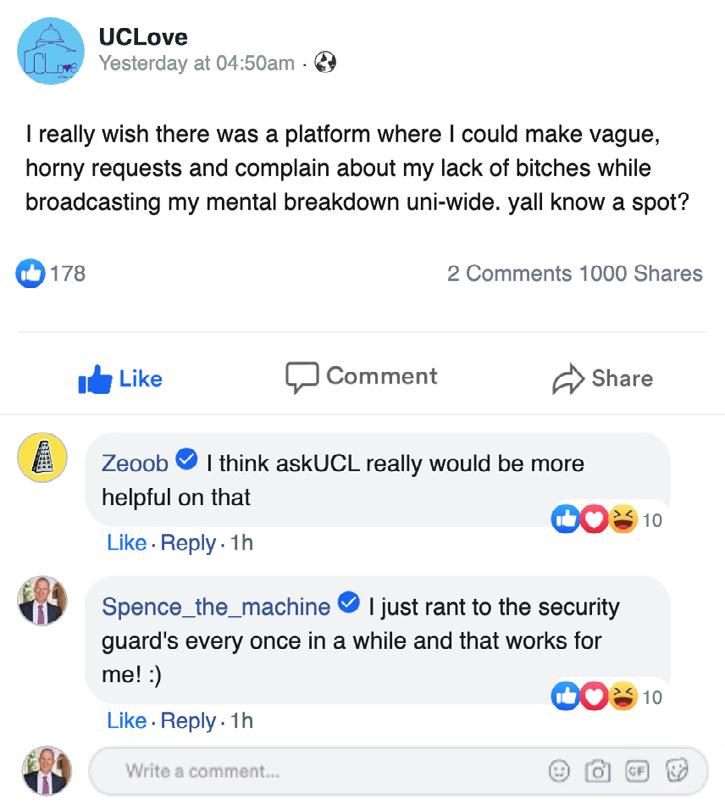Reply to Zeoob's comment
Image resolution: width=725 pixels, height=810 pixels.
188,543
